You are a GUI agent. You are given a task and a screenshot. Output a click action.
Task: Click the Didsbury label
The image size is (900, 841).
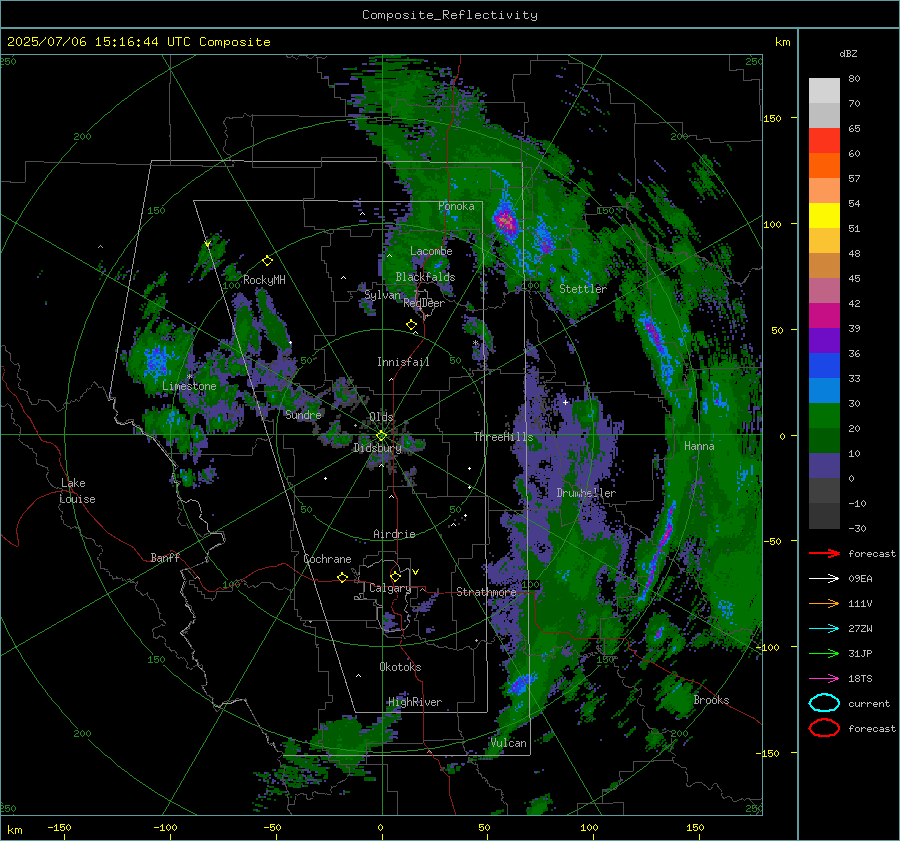377,448
